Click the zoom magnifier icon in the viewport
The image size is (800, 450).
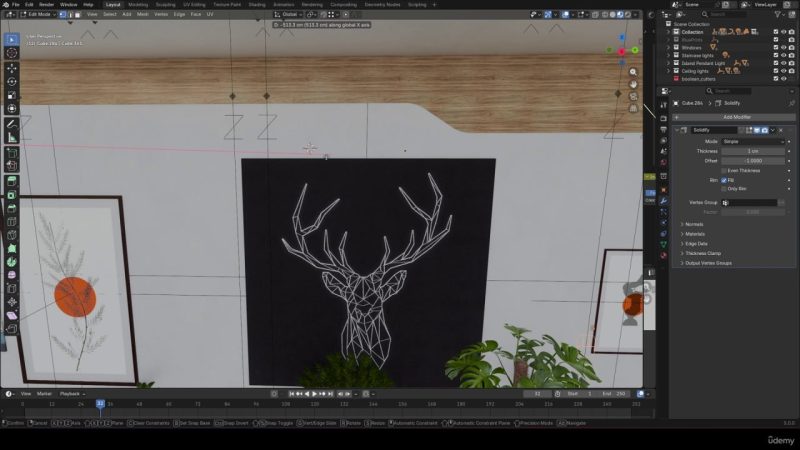click(632, 73)
